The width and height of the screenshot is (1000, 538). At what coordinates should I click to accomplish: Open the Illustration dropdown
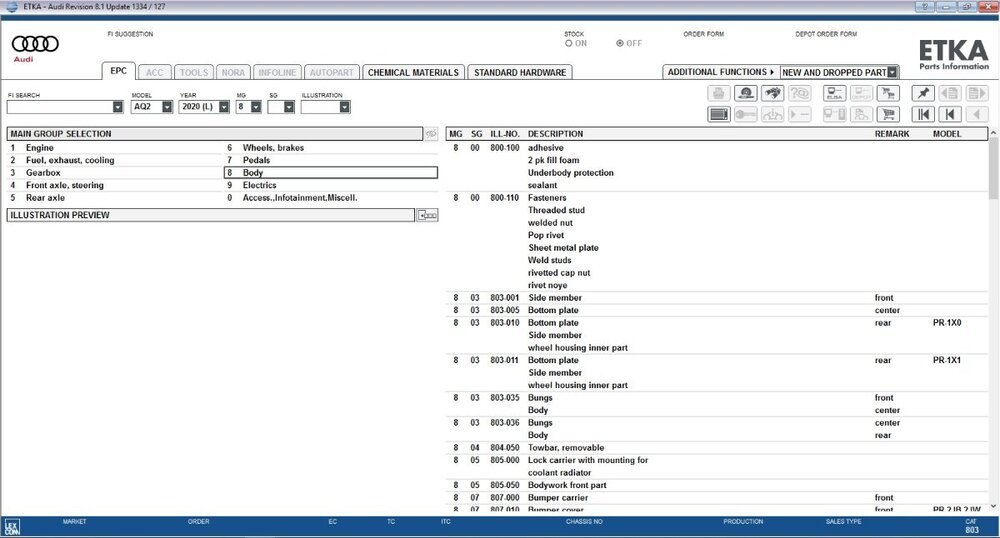pyautogui.click(x=344, y=107)
